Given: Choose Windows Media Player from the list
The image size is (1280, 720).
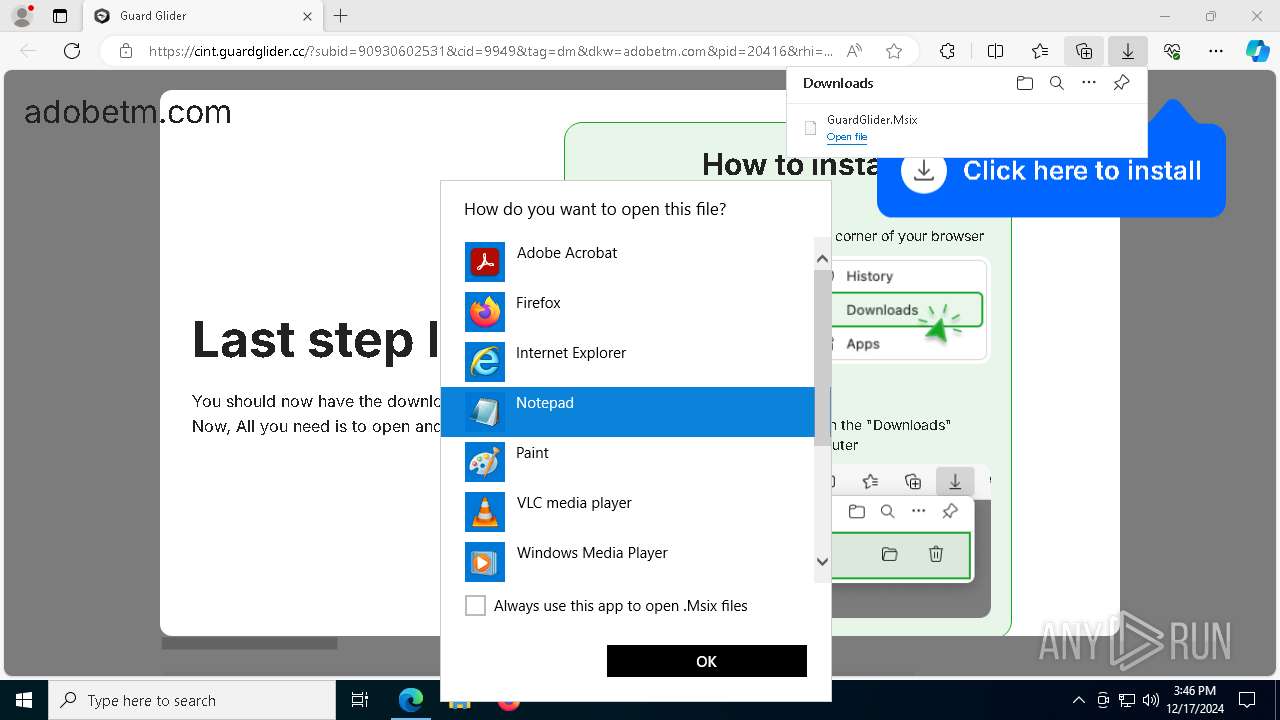Looking at the screenshot, I should [x=628, y=562].
